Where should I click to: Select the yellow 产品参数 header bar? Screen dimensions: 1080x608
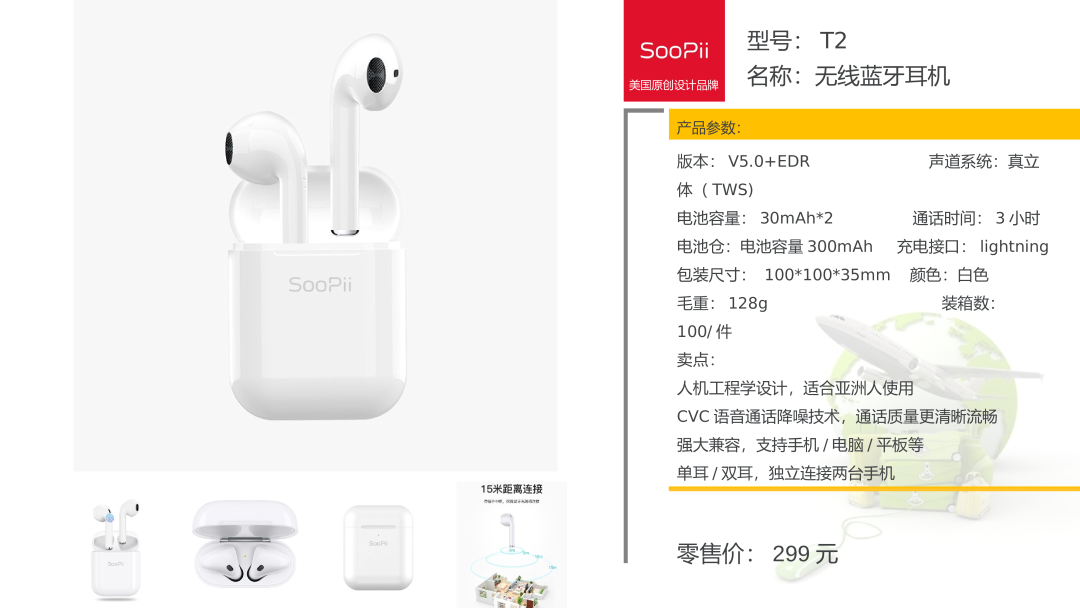pos(874,125)
